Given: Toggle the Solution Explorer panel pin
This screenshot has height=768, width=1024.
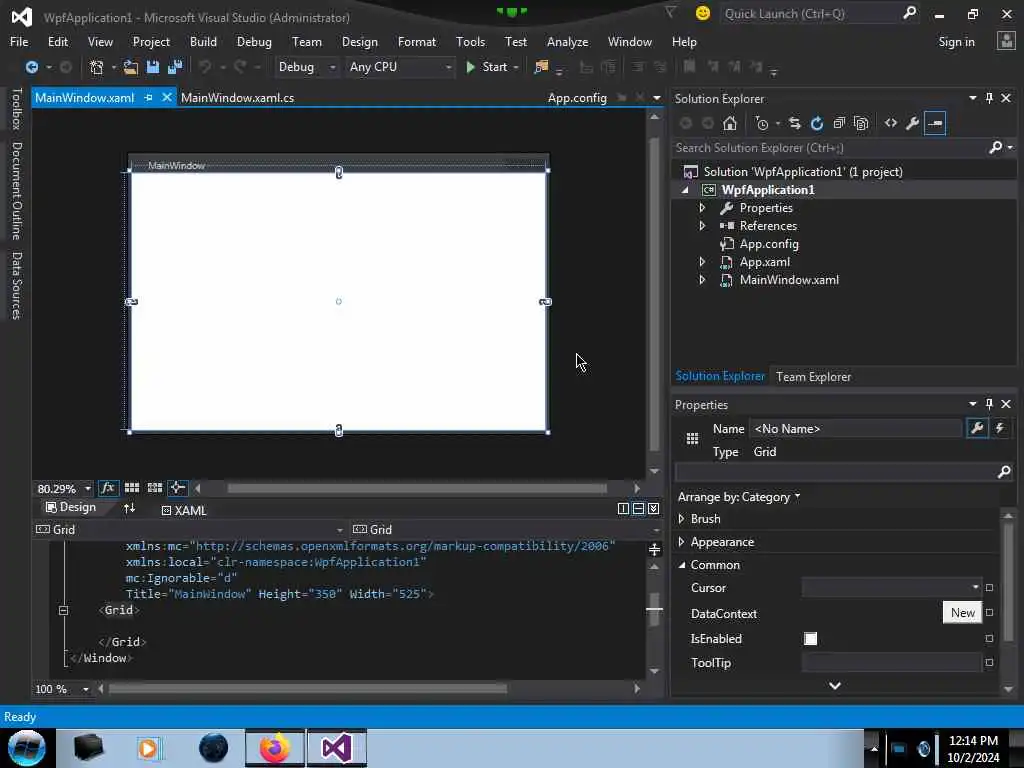Looking at the screenshot, I should [x=989, y=98].
